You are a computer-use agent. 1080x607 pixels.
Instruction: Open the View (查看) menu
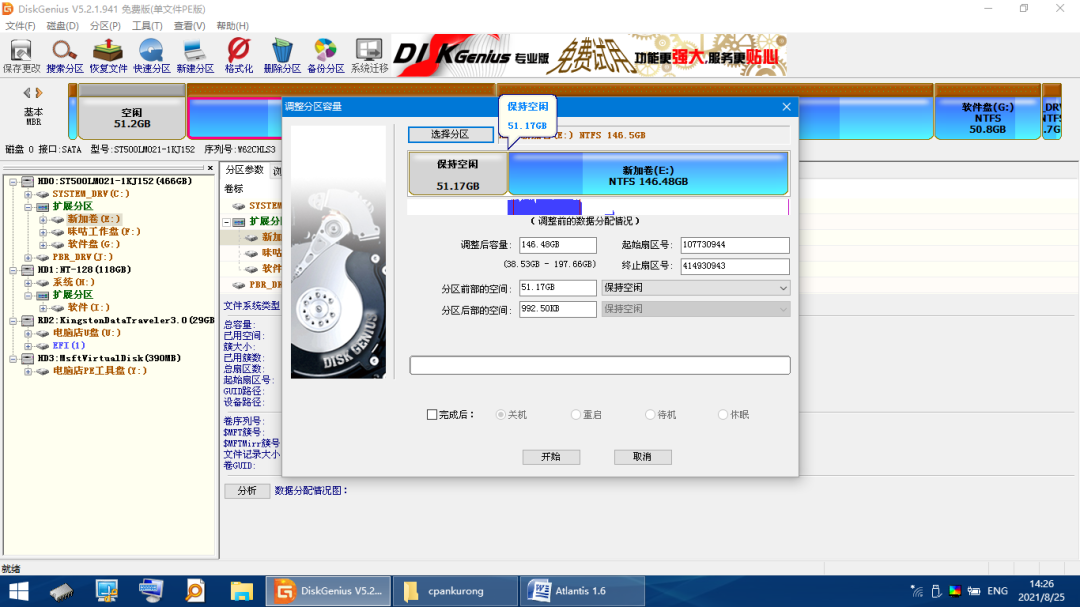(189, 25)
